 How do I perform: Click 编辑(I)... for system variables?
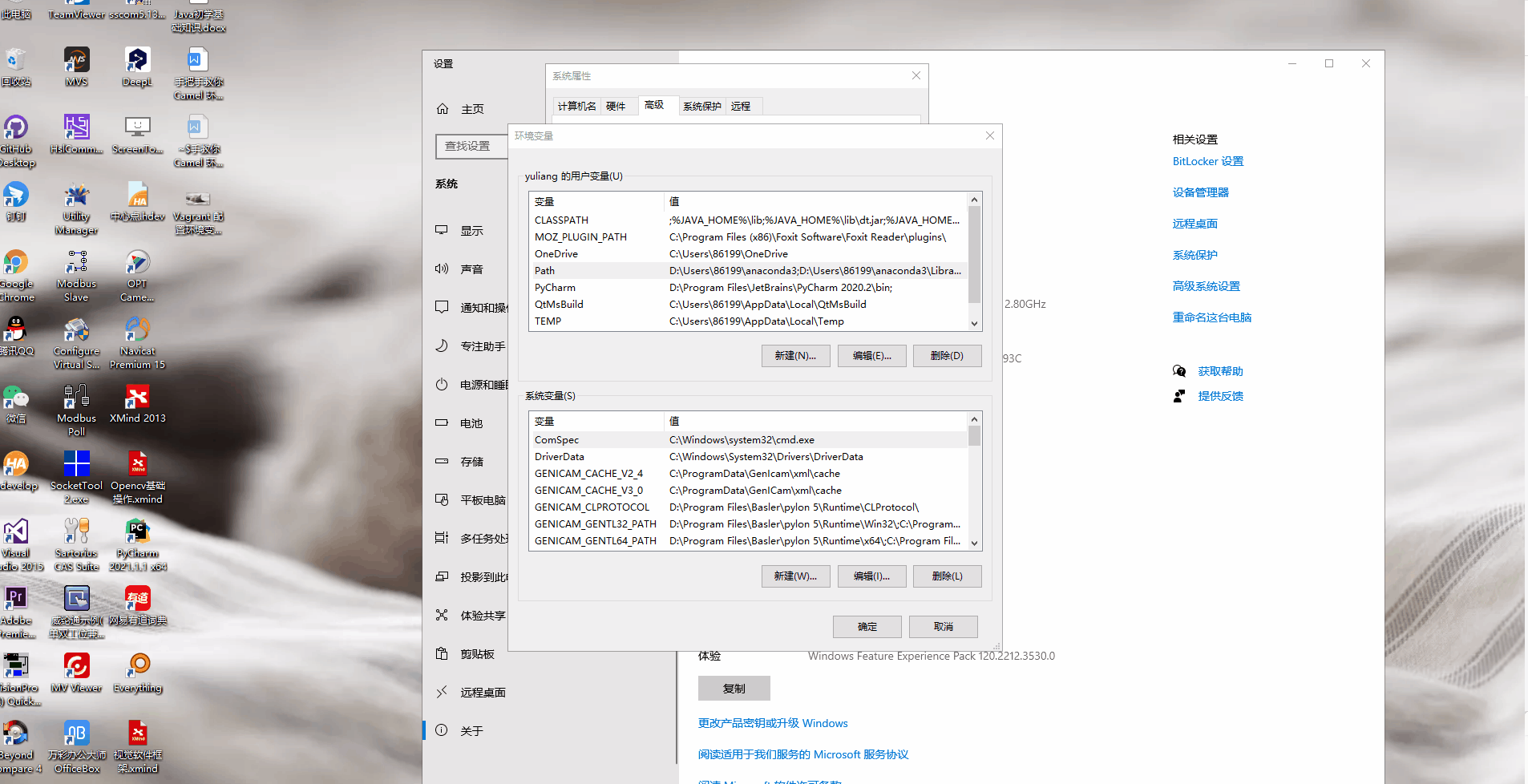tap(871, 576)
